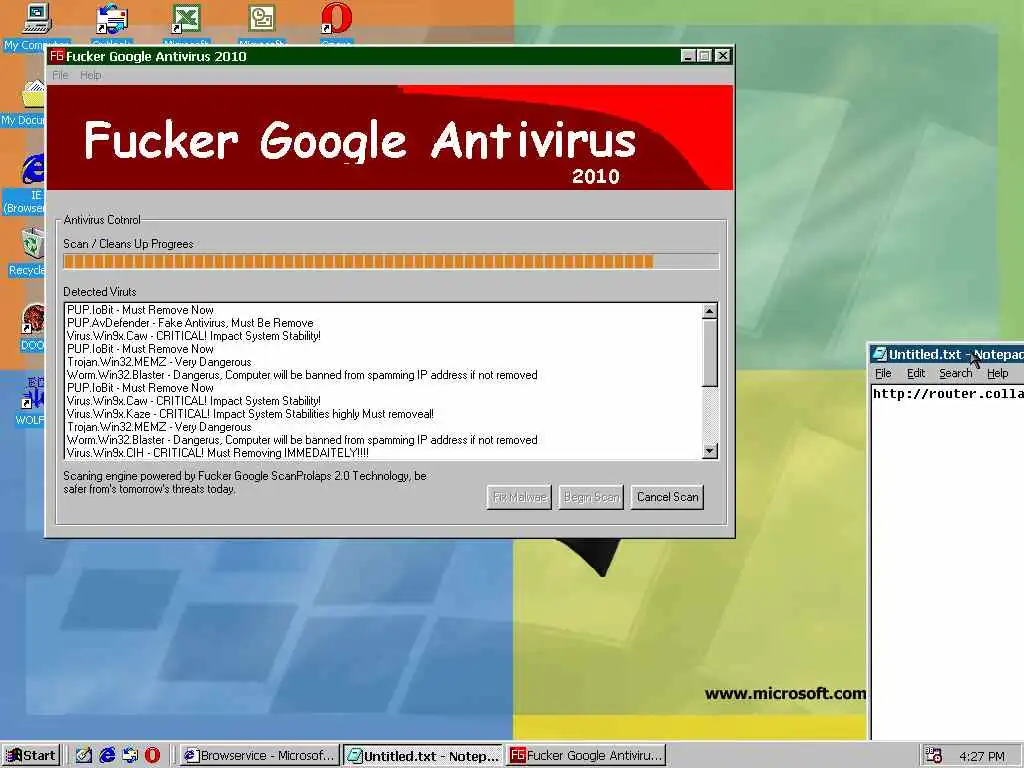Click the Fix Malware button
Screen dimensions: 1024x768
(x=519, y=497)
